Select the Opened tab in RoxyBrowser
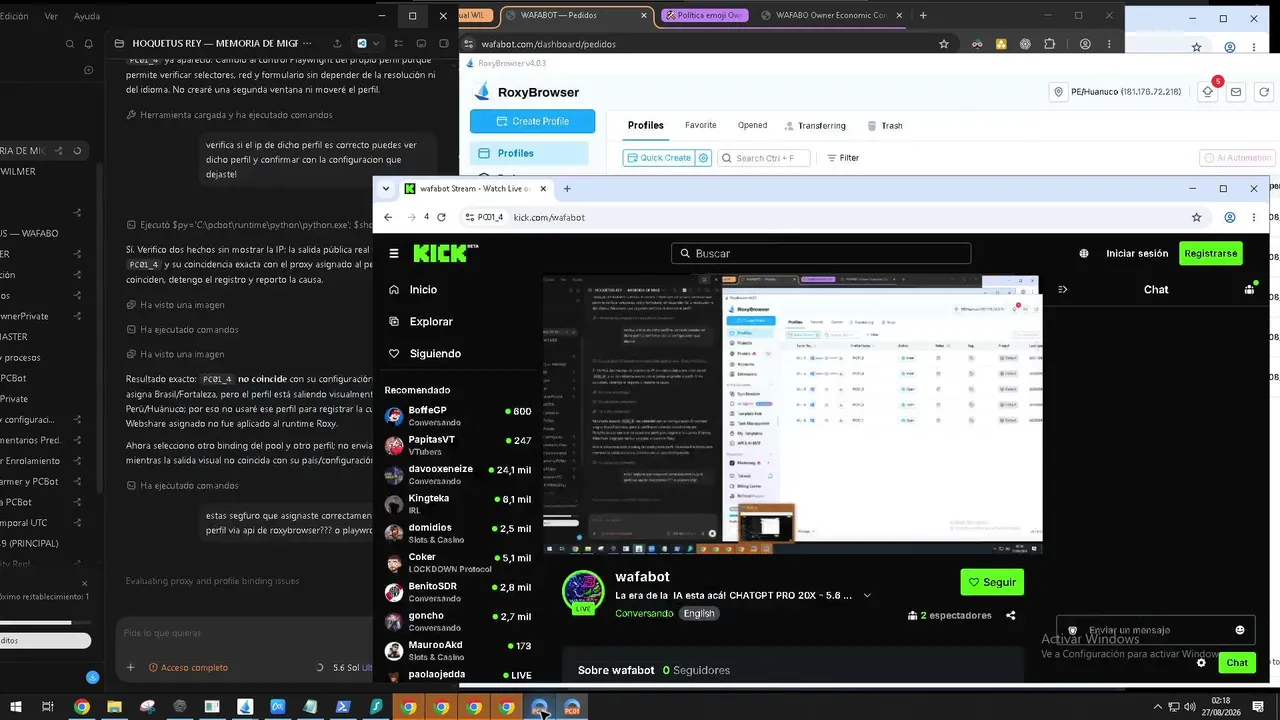The height and width of the screenshot is (720, 1280). coord(752,125)
